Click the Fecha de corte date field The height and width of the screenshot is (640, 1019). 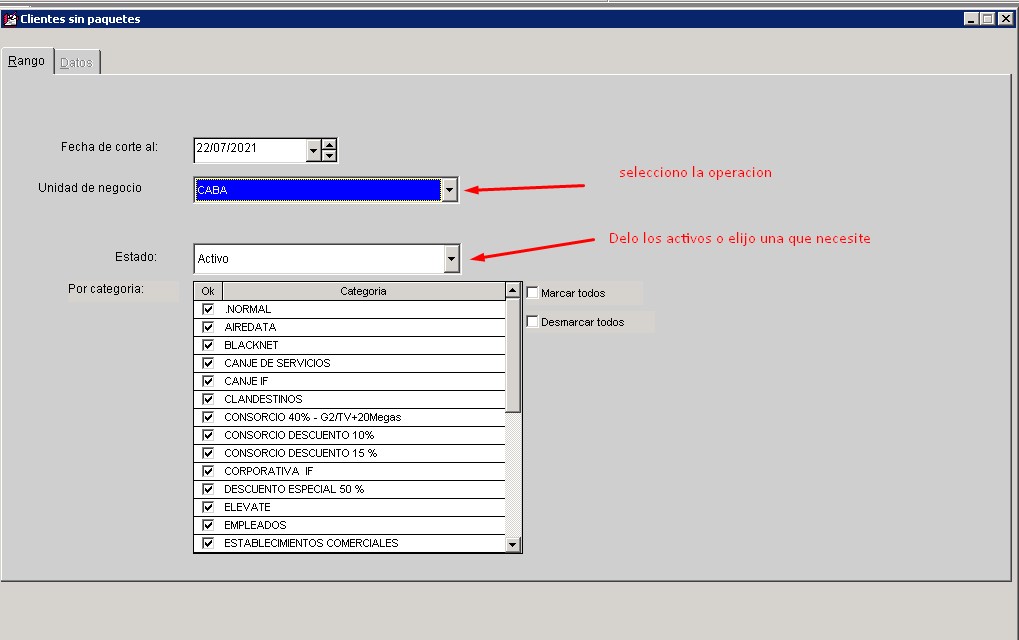point(249,149)
